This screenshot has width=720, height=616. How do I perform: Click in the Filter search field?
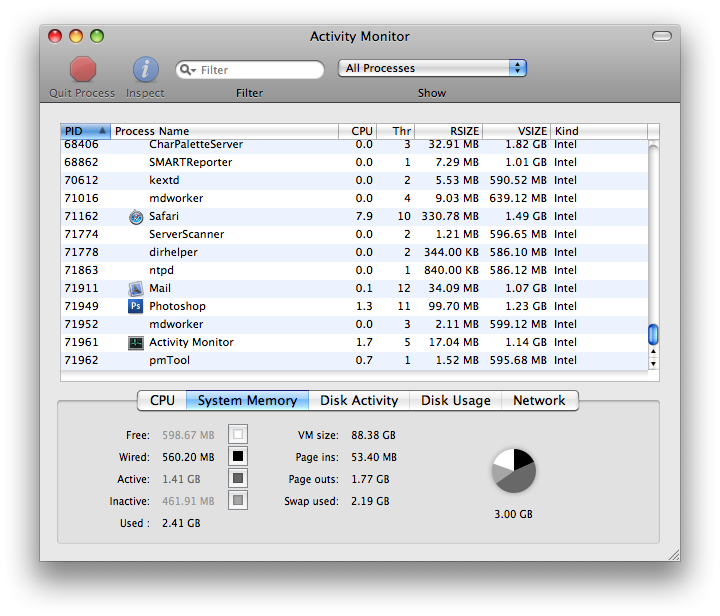(250, 70)
